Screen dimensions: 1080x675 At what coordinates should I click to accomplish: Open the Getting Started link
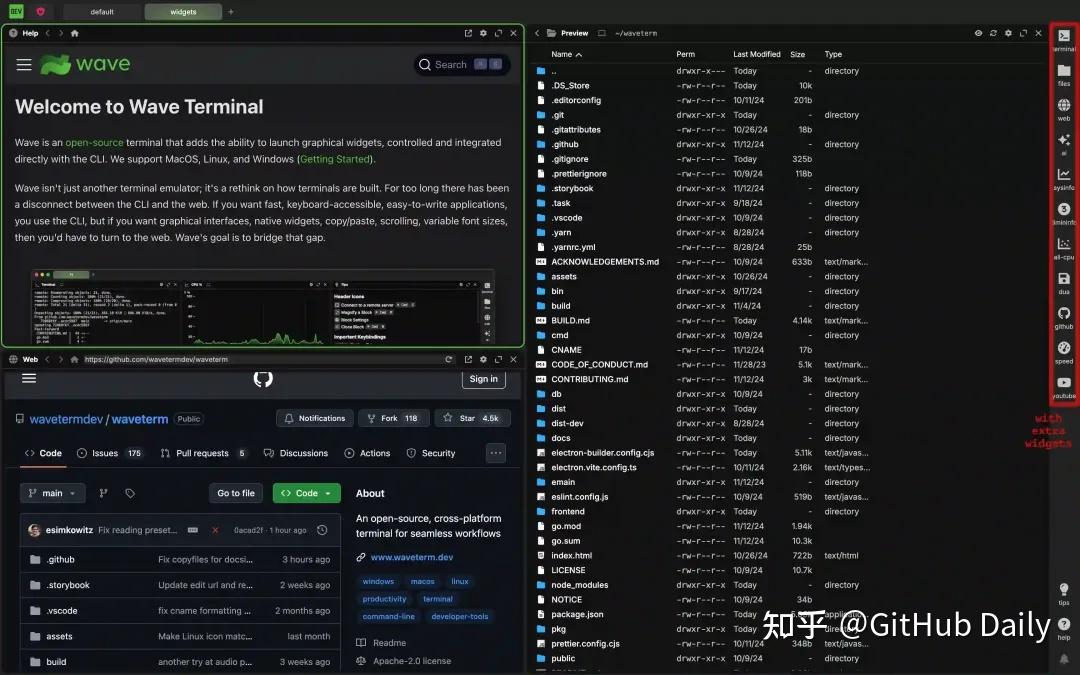tap(335, 159)
